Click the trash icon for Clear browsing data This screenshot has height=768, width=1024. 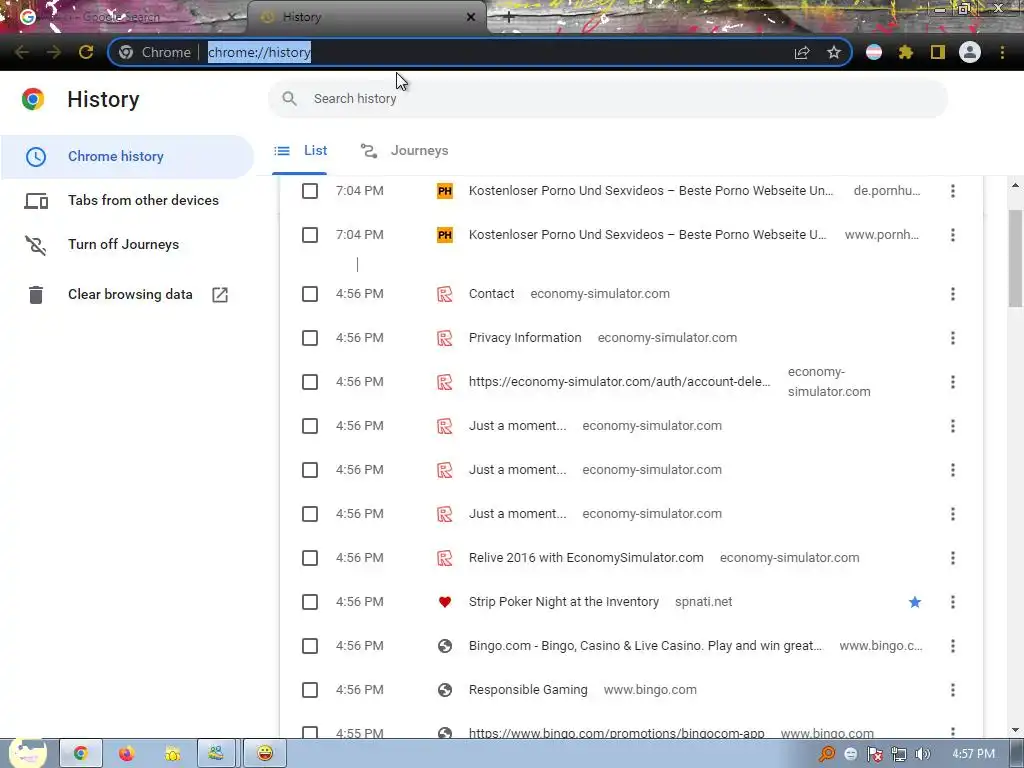36,295
